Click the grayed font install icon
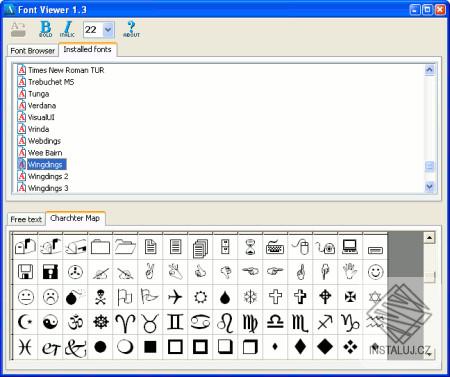The height and width of the screenshot is (377, 450). (18, 29)
